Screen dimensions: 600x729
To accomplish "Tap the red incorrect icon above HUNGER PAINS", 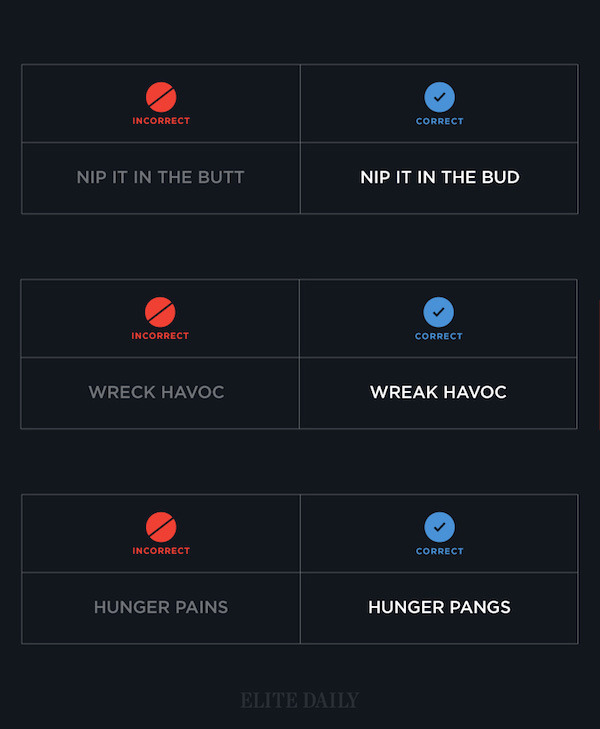I will (x=161, y=527).
